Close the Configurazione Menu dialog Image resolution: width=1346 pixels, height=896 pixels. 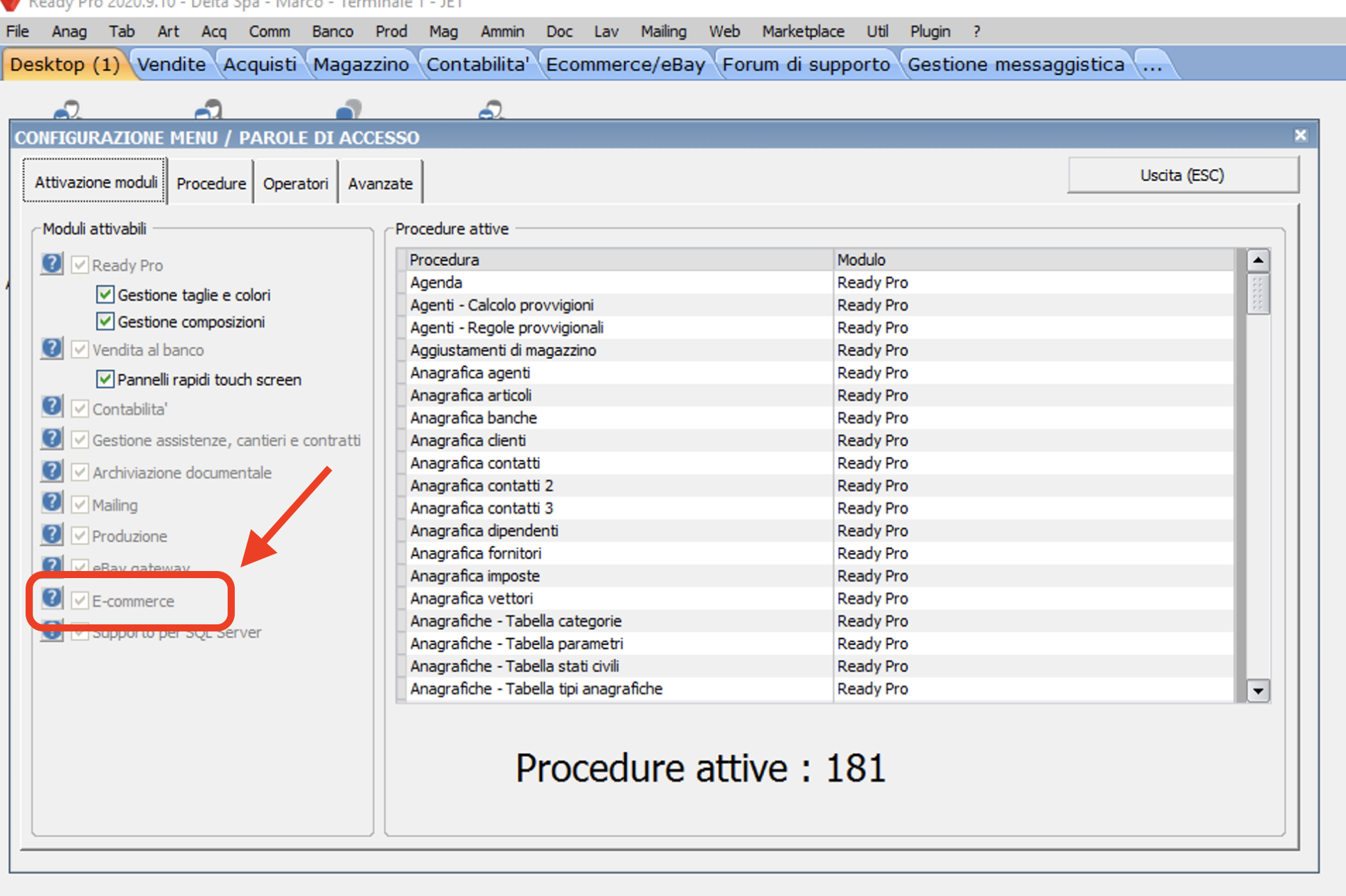tap(1300, 135)
